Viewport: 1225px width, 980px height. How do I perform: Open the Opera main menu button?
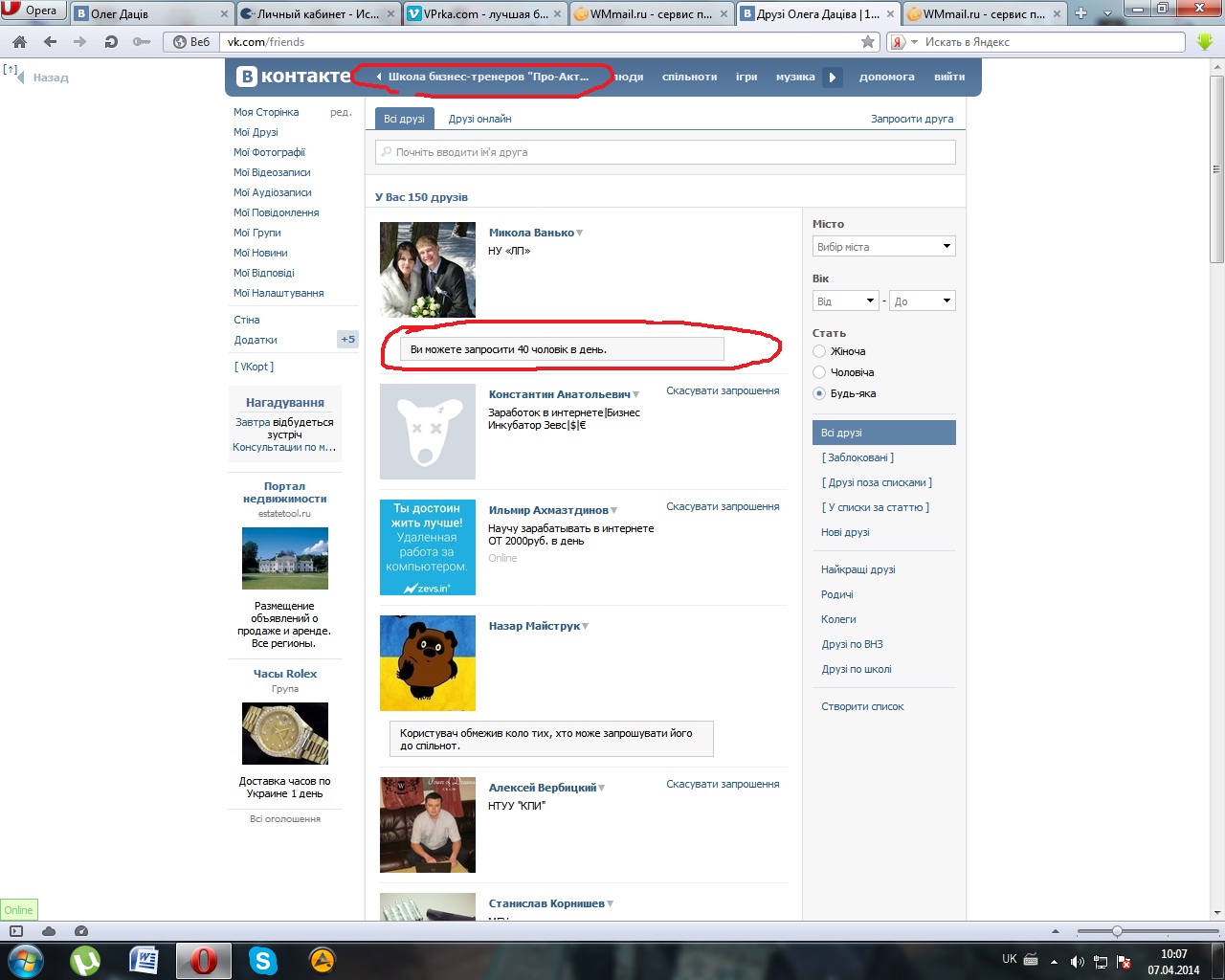(x=33, y=11)
